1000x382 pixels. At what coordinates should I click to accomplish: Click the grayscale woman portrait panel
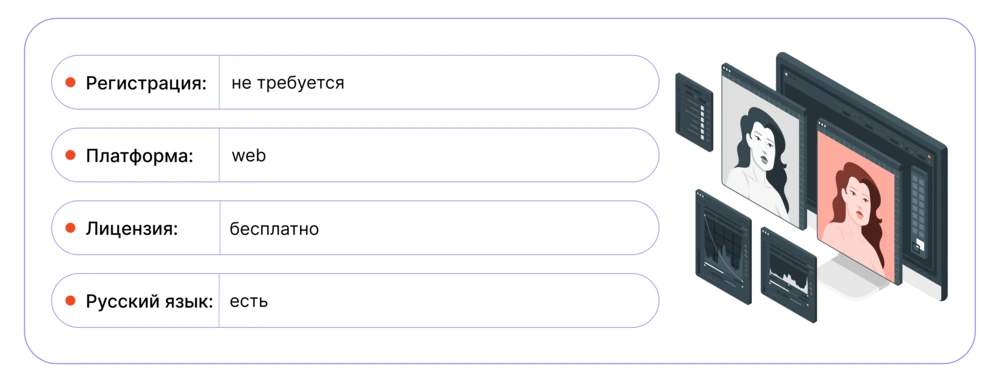(x=763, y=147)
